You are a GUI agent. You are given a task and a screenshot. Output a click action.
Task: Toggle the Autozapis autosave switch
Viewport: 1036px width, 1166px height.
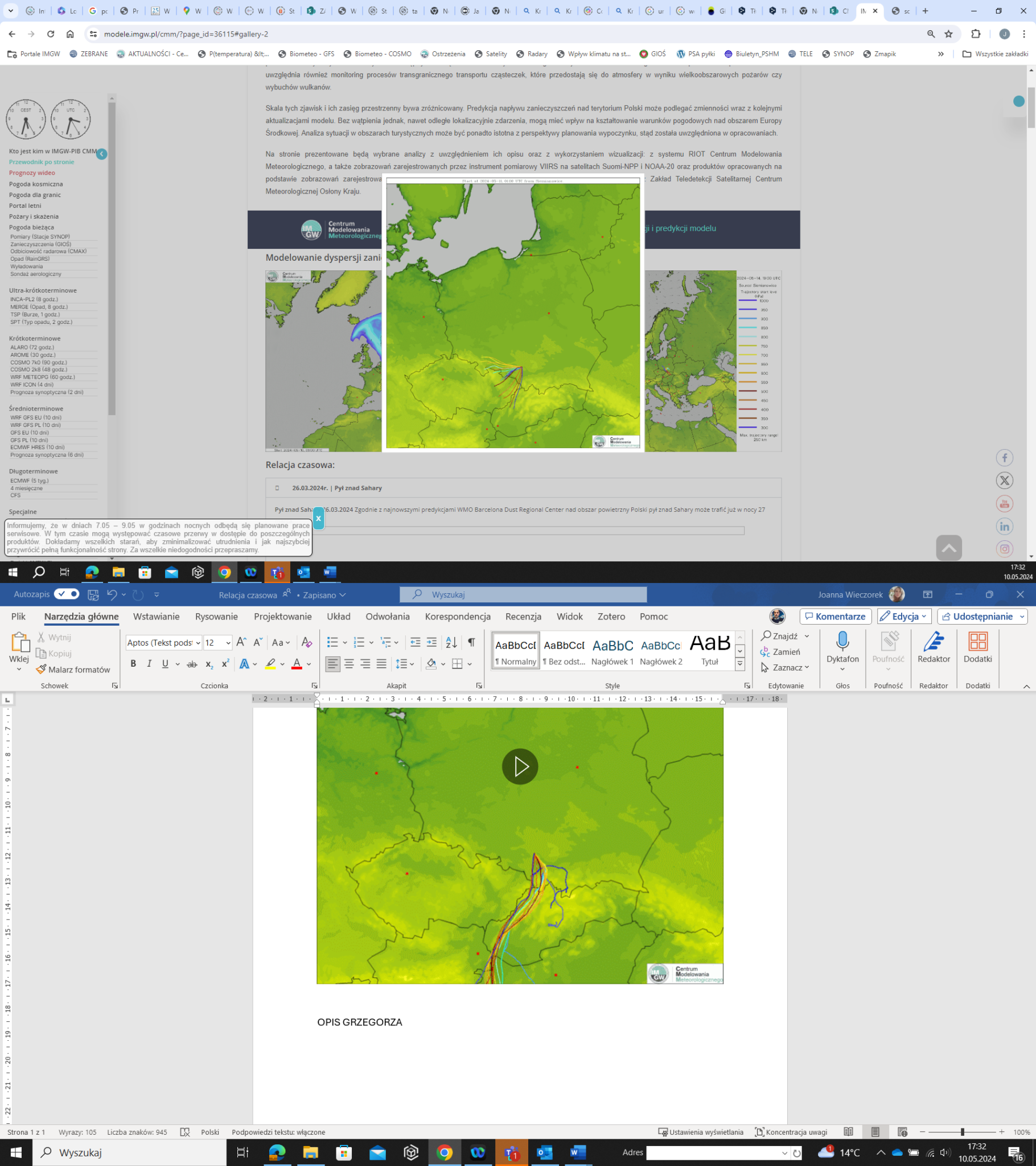tap(67, 594)
